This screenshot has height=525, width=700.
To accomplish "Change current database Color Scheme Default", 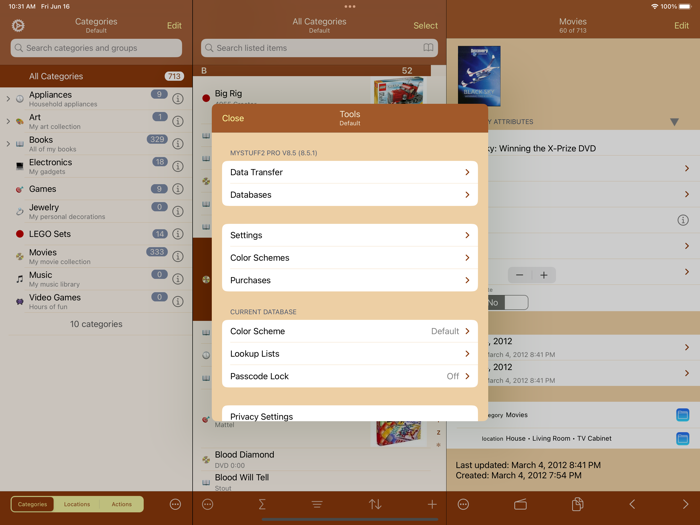I will pyautogui.click(x=350, y=331).
